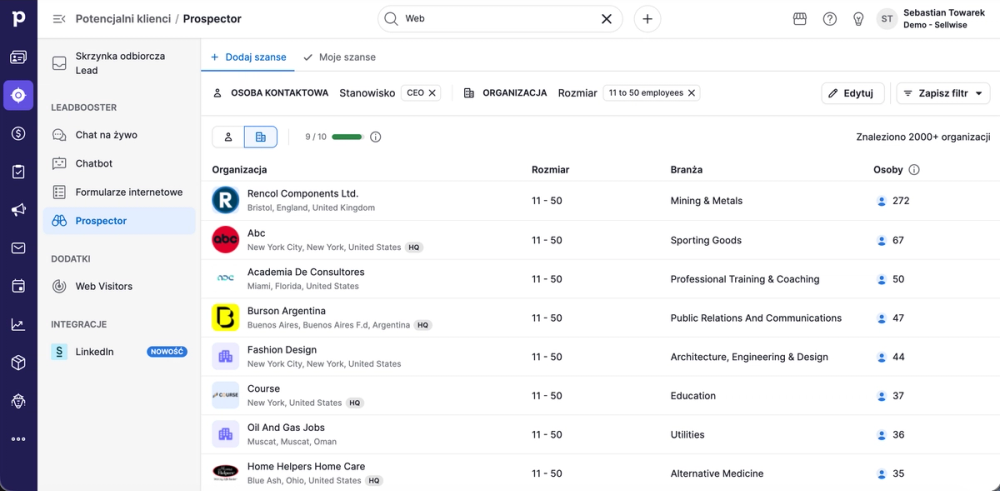Image resolution: width=1000 pixels, height=491 pixels.
Task: Click the Rencol Components logo thumbnail
Action: pyautogui.click(x=225, y=200)
